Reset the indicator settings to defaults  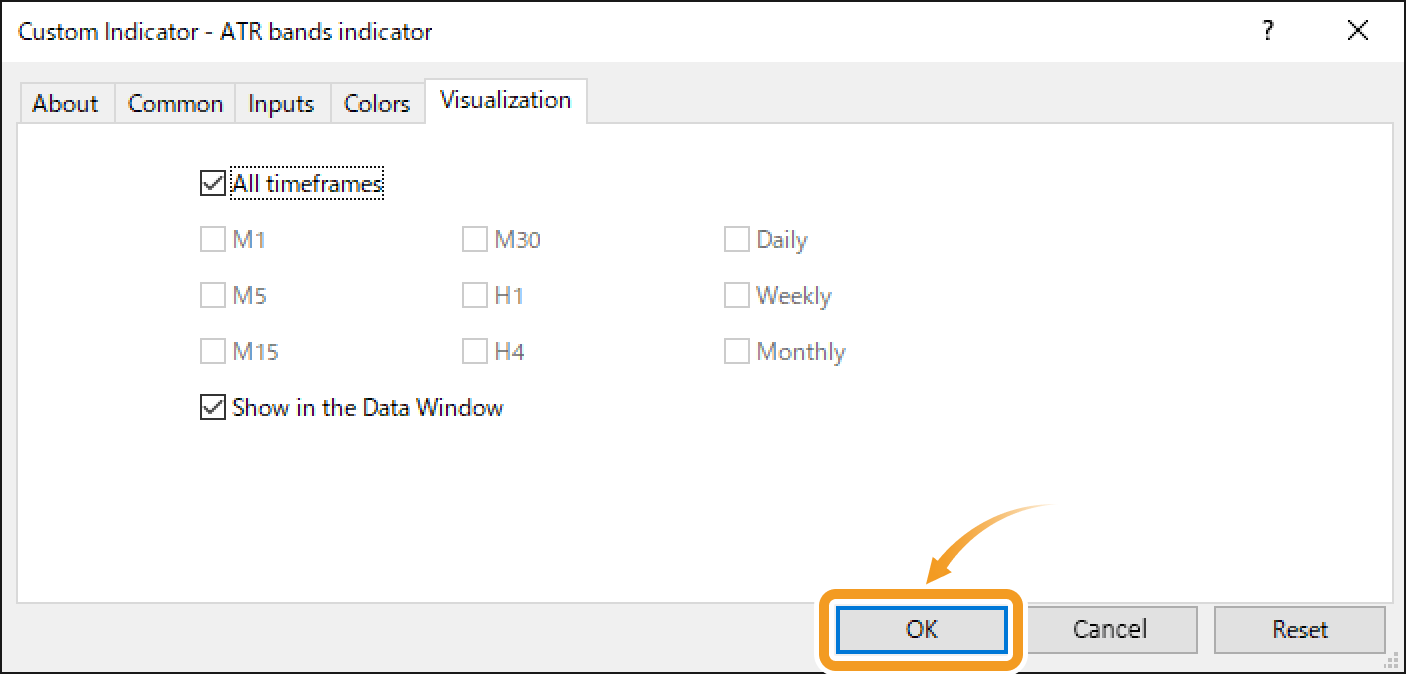(x=1299, y=629)
